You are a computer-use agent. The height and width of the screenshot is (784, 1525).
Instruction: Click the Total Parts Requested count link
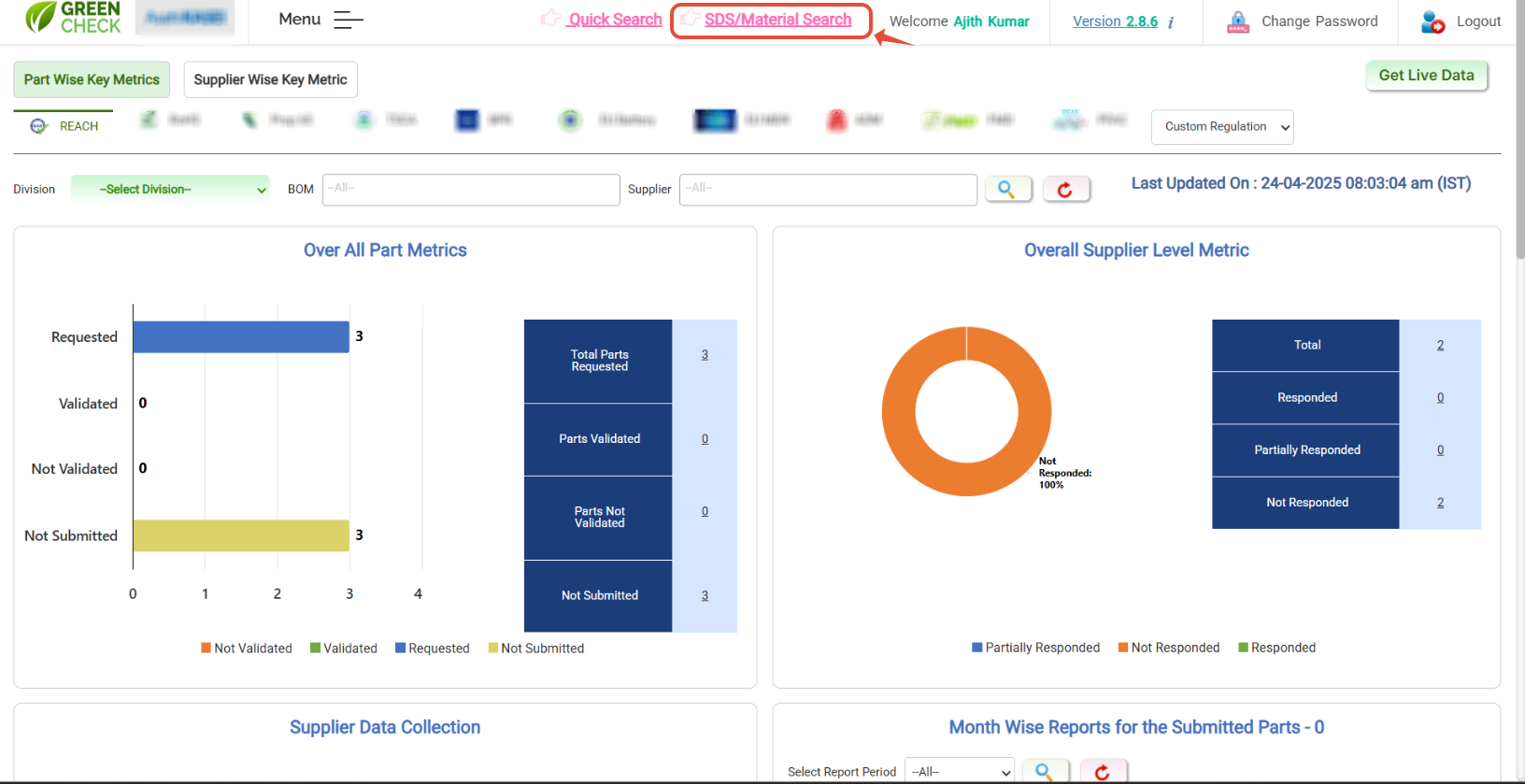point(705,355)
